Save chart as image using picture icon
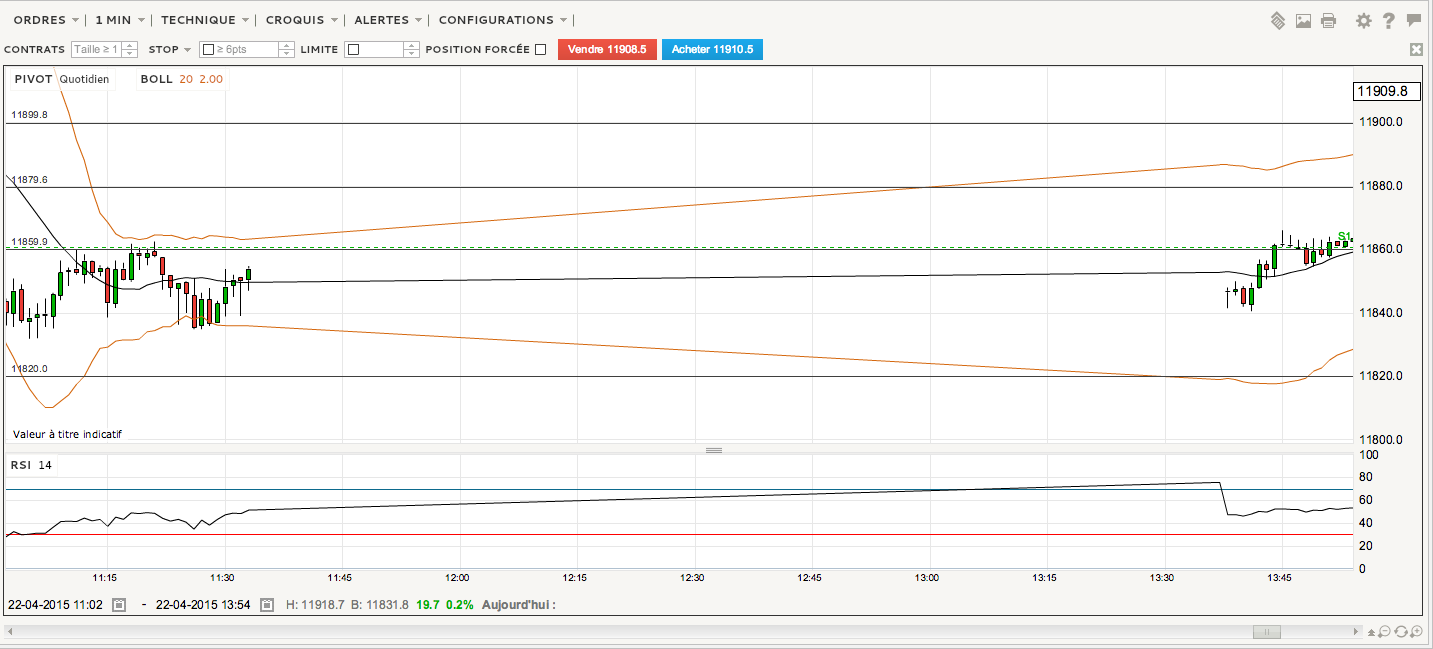The image size is (1433, 649). pyautogui.click(x=1303, y=20)
